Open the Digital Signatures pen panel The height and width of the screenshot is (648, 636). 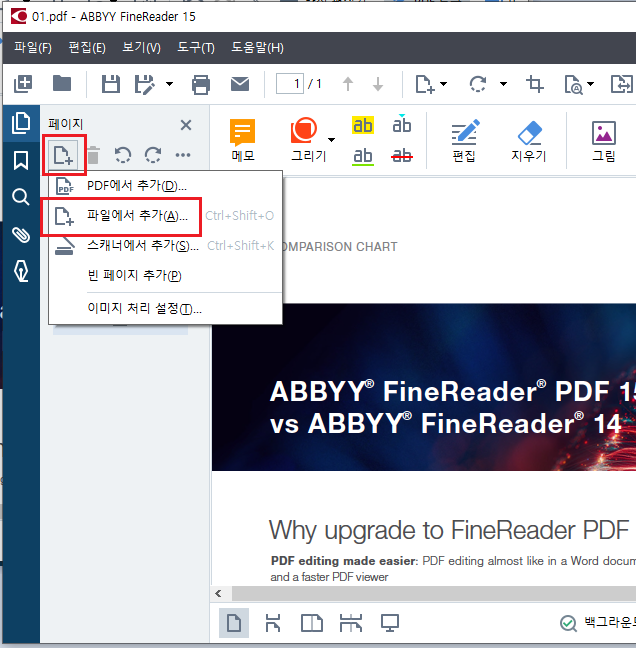pos(21,272)
